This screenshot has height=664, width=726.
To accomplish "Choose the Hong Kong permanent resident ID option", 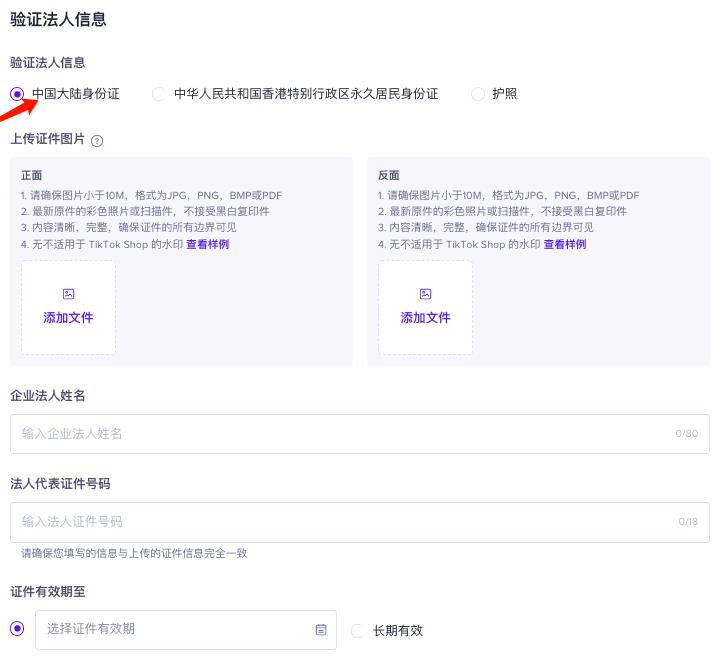I will [158, 94].
